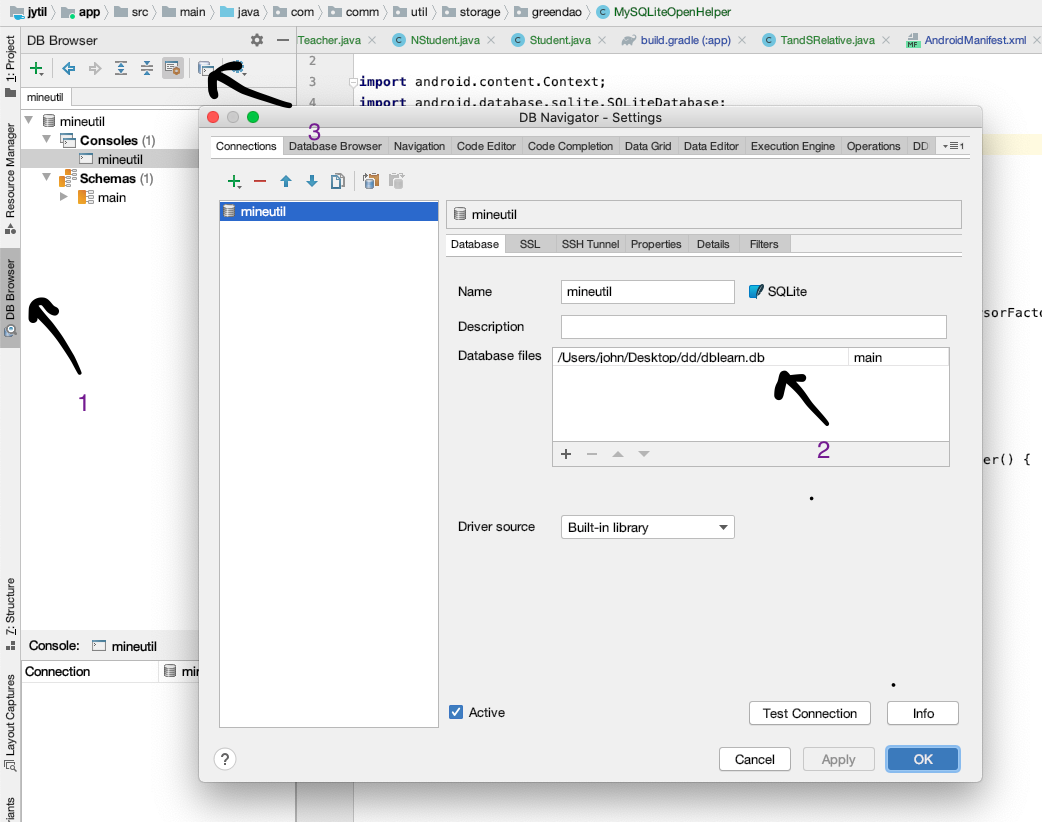Collapse the Consoles tree node
This screenshot has height=822, width=1042.
tap(47, 140)
